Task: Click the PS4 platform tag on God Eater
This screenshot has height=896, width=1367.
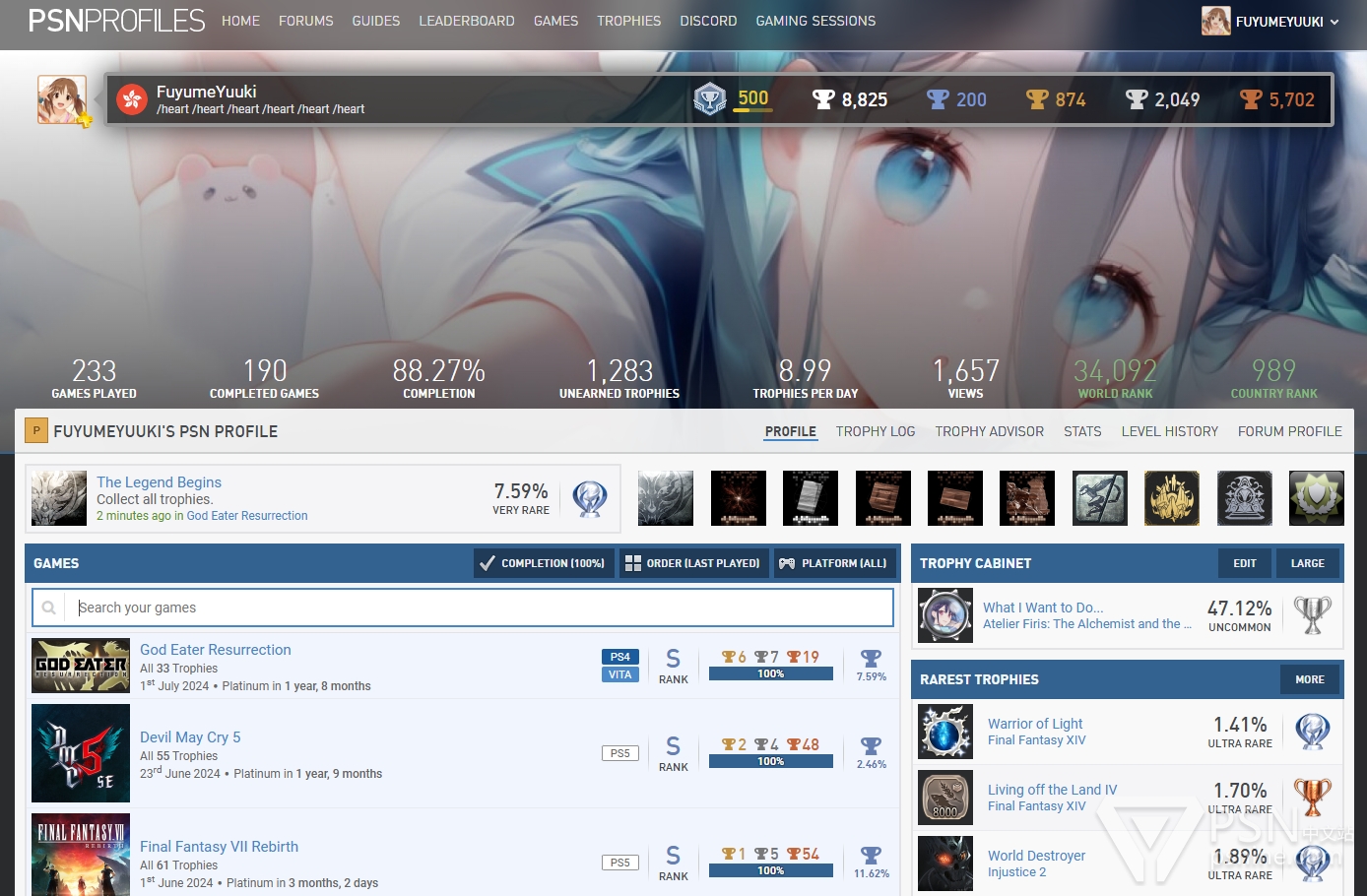Action: (620, 657)
